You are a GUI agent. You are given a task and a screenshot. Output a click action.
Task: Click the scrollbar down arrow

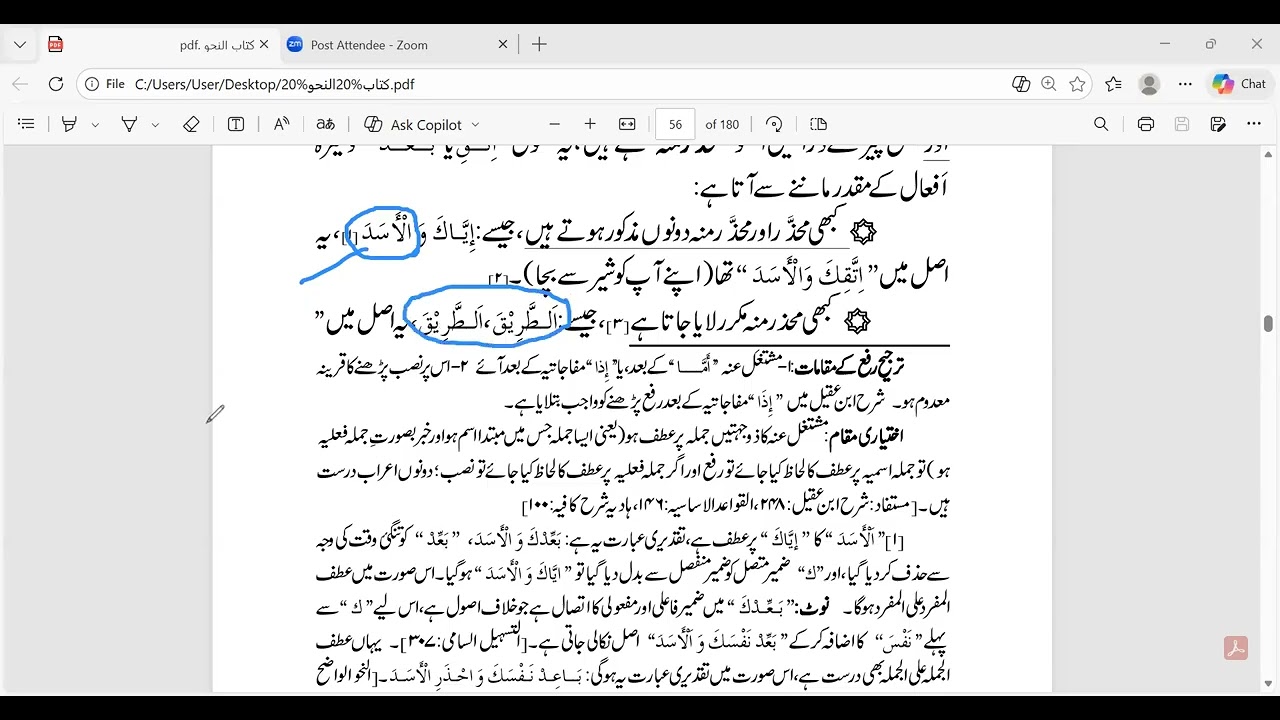(x=1268, y=684)
